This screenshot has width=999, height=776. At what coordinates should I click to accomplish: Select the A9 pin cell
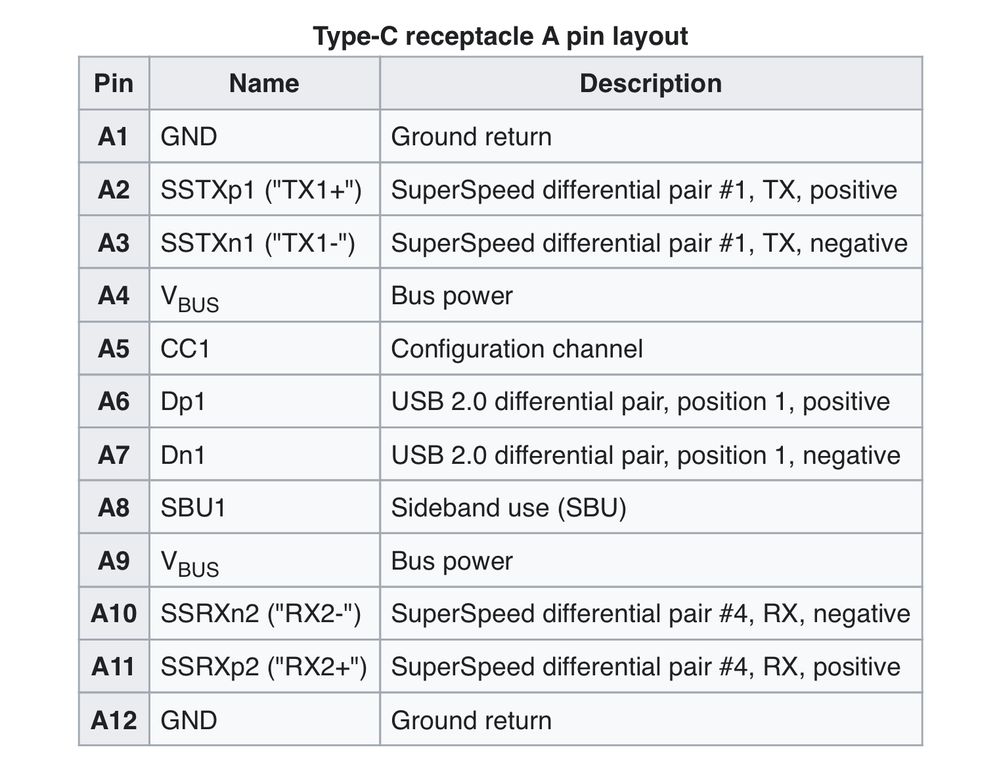114,561
